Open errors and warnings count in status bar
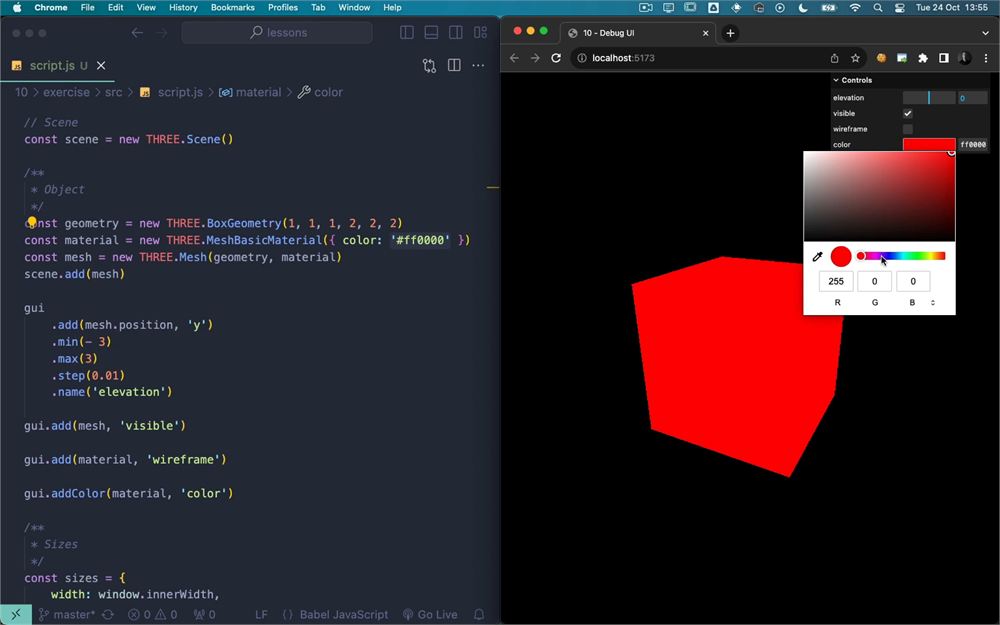This screenshot has height=625, width=1000. click(152, 615)
